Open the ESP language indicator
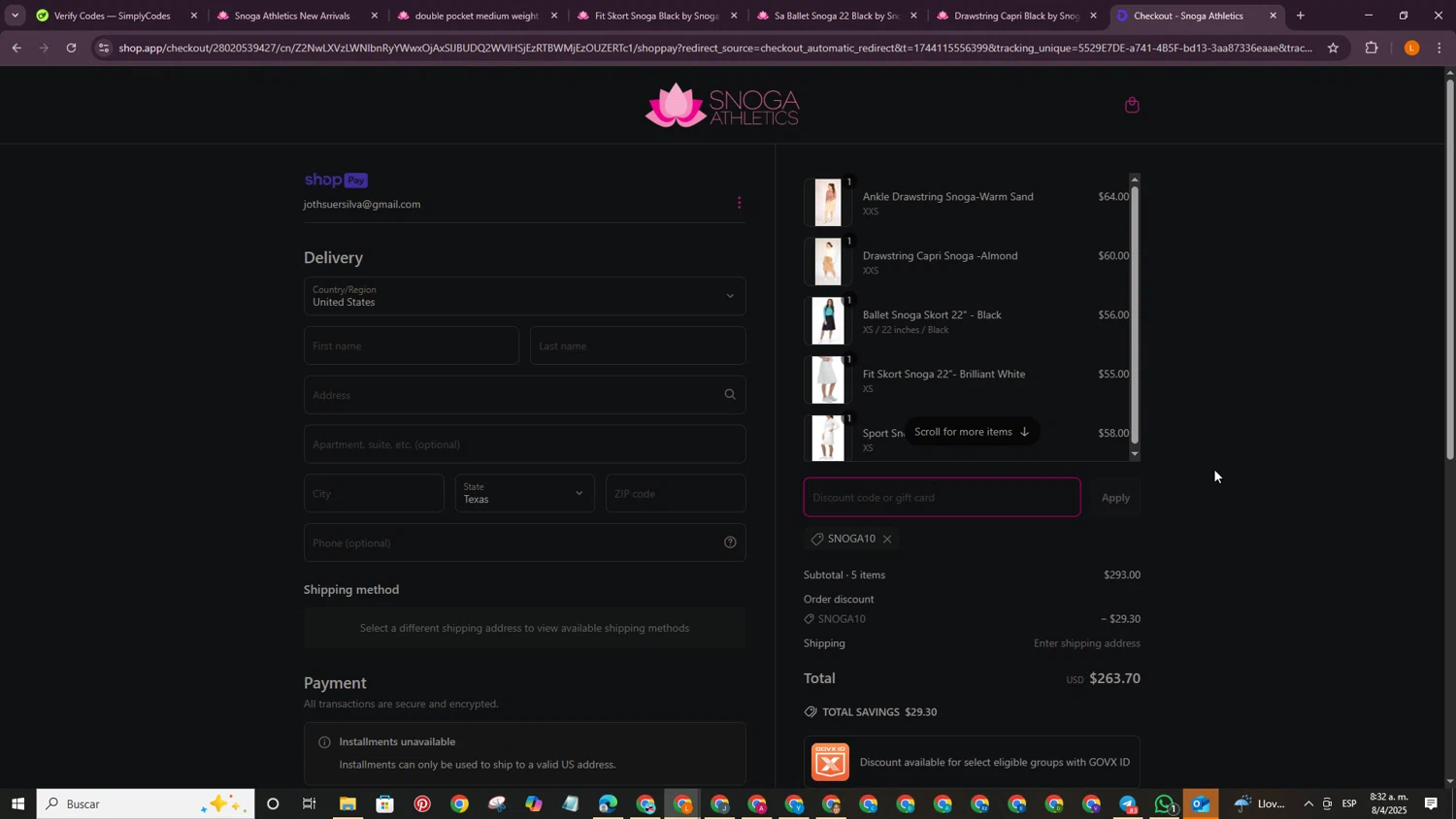Viewport: 1456px width, 819px height. (x=1350, y=804)
